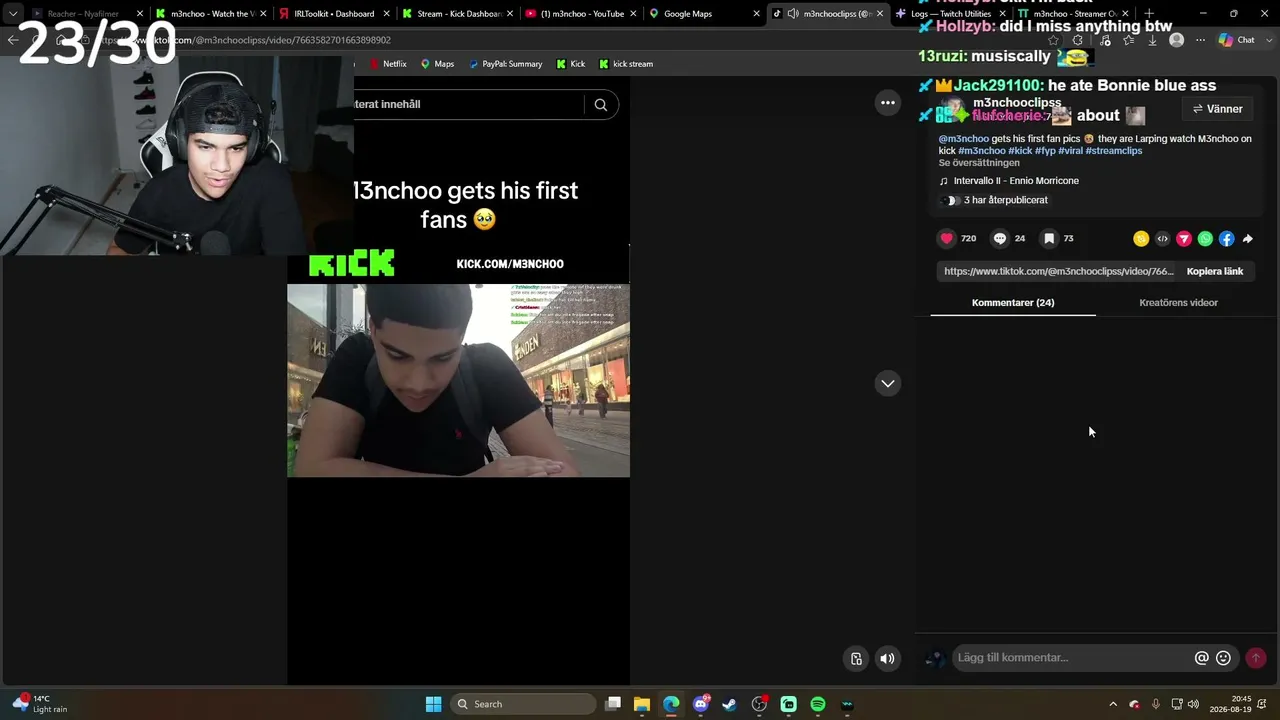Click the TikTok search field
The image size is (1280, 720).
pyautogui.click(x=468, y=104)
